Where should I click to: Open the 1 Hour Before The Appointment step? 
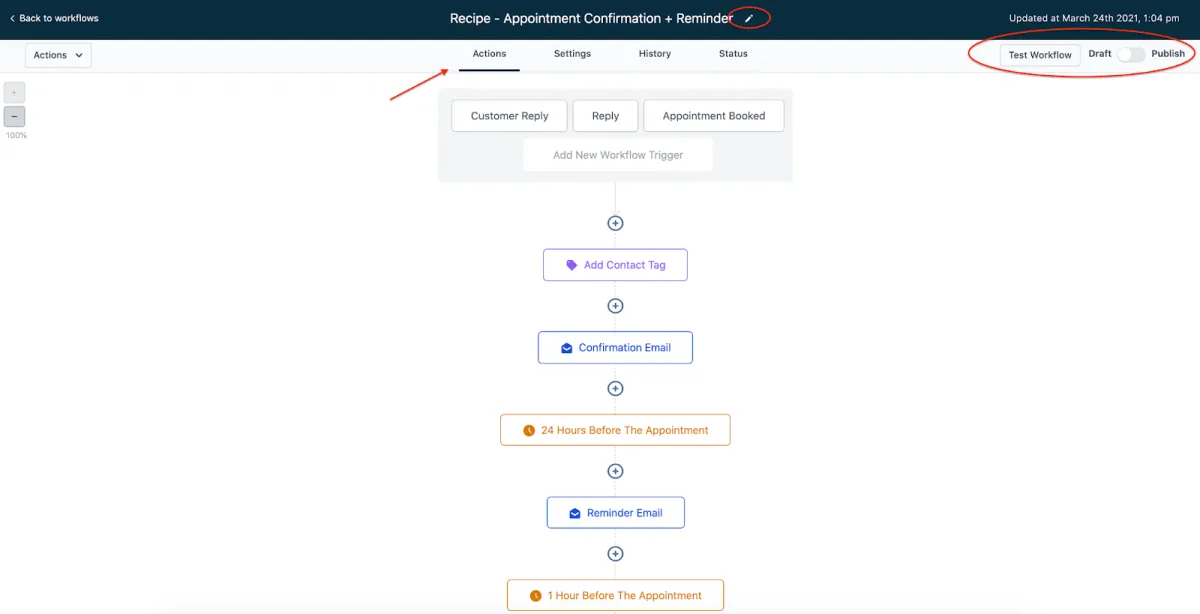[x=615, y=595]
